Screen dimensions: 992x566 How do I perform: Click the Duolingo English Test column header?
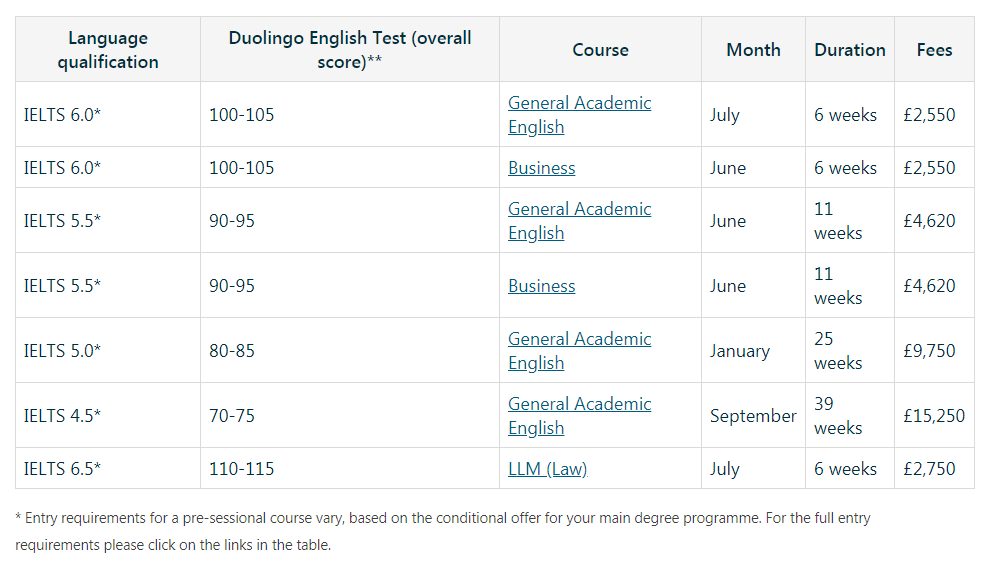(x=349, y=50)
